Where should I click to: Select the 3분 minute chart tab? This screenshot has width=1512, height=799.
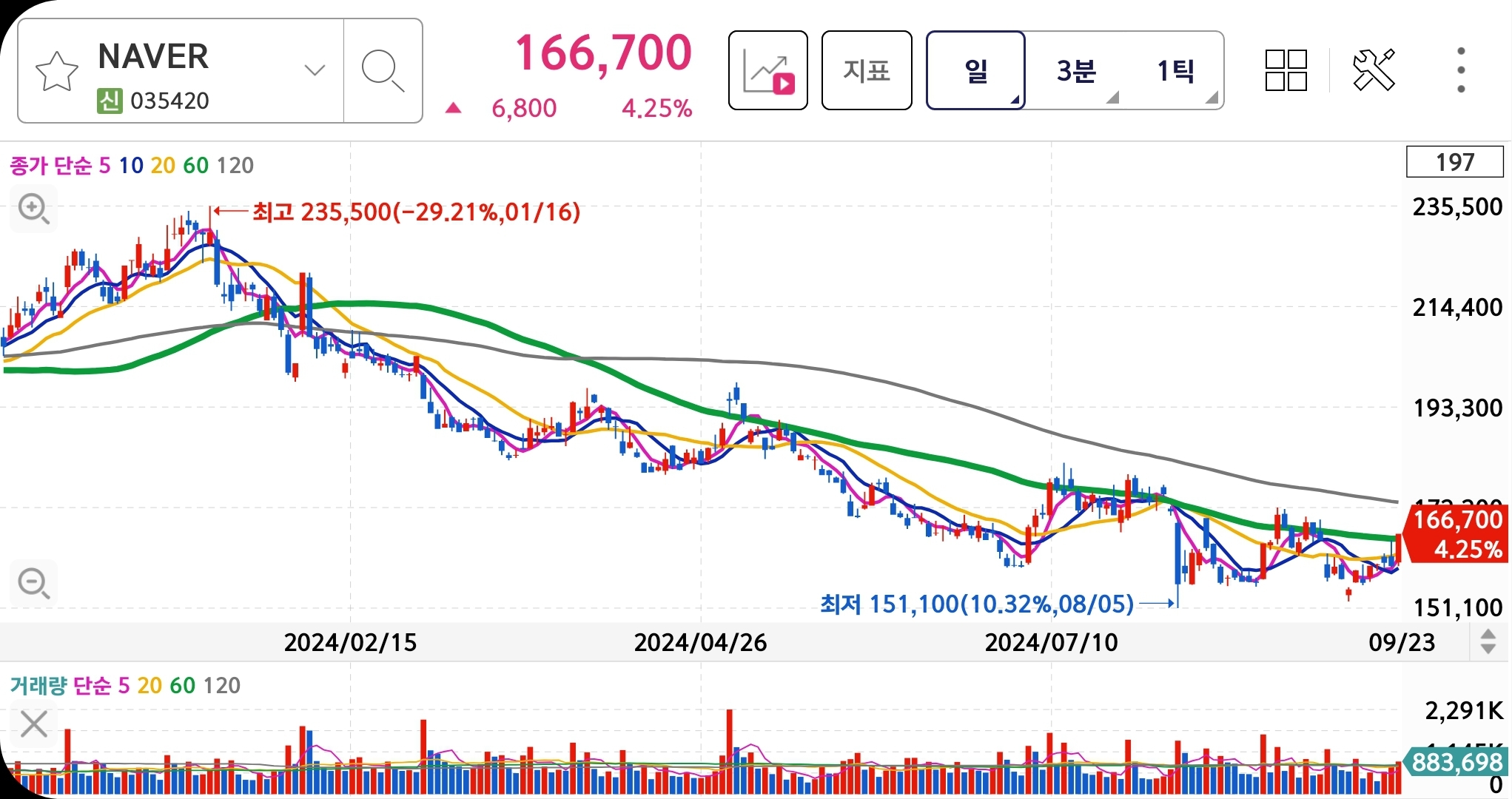[x=1075, y=71]
